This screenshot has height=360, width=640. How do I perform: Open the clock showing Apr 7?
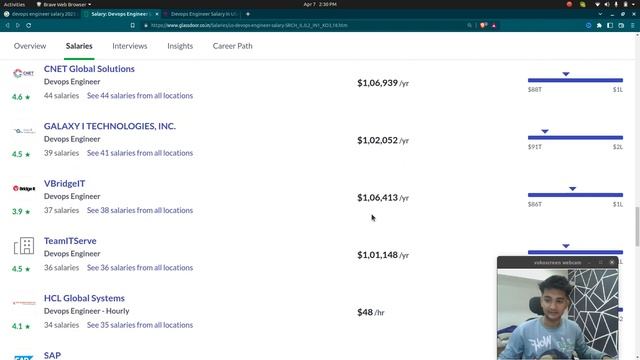(x=320, y=4)
